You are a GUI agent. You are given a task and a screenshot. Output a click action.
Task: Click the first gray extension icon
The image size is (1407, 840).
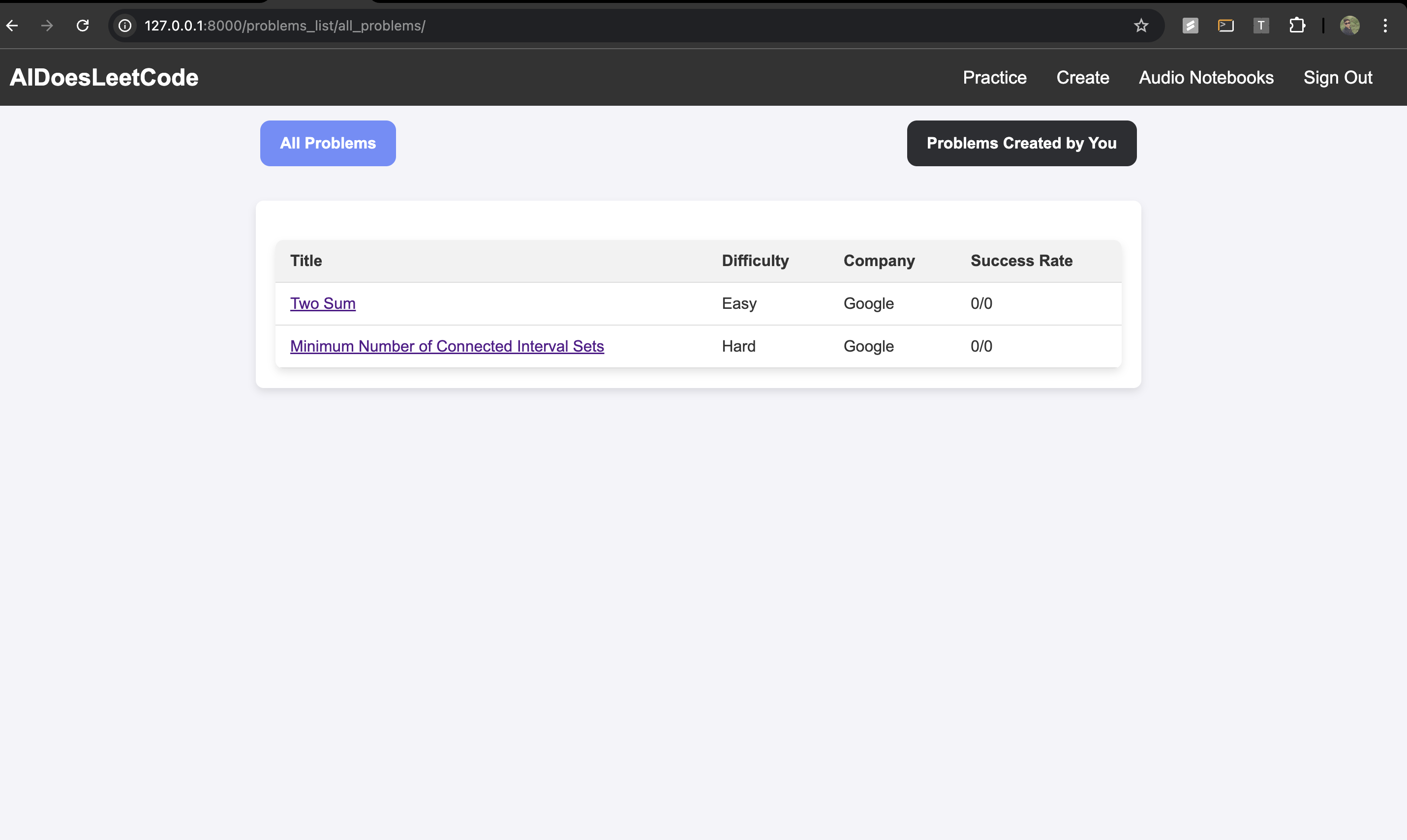pyautogui.click(x=1190, y=26)
